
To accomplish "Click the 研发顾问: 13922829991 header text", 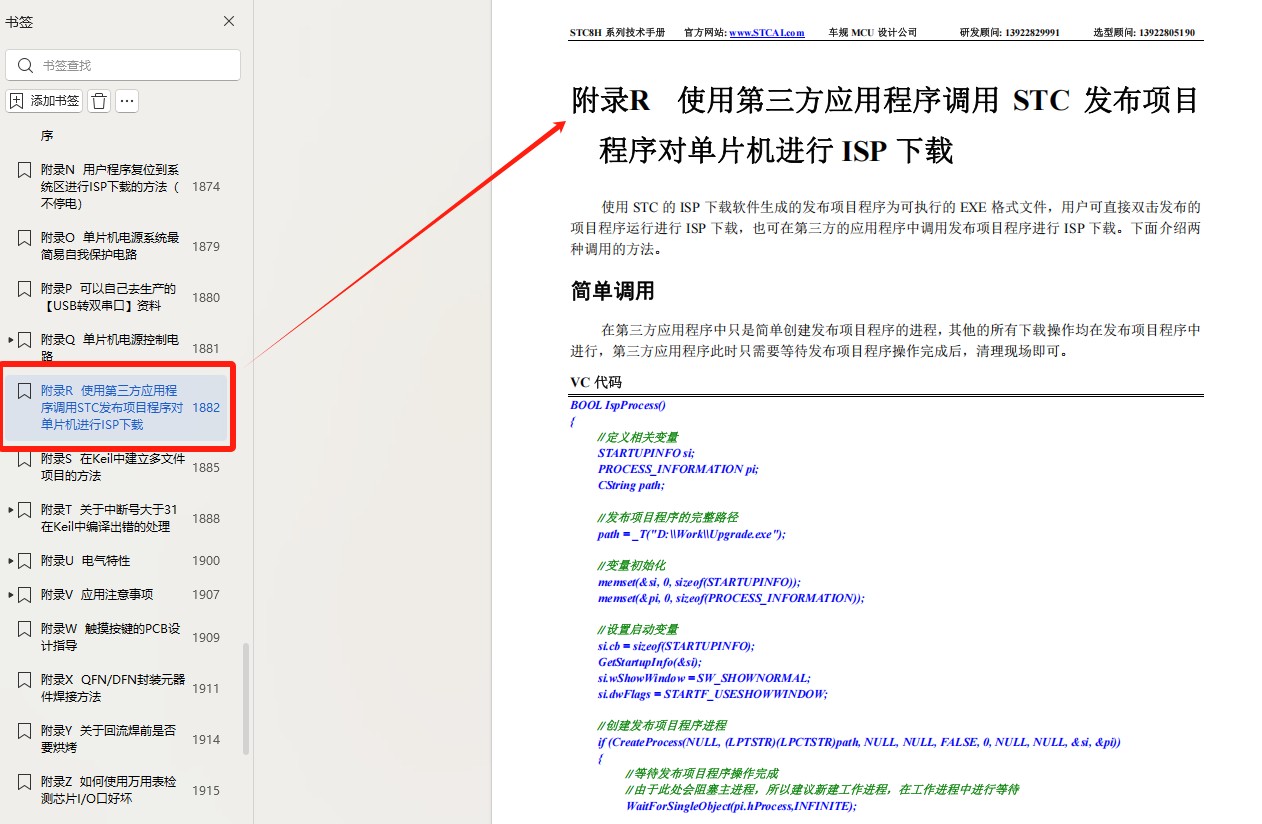I will pyautogui.click(x=1009, y=33).
